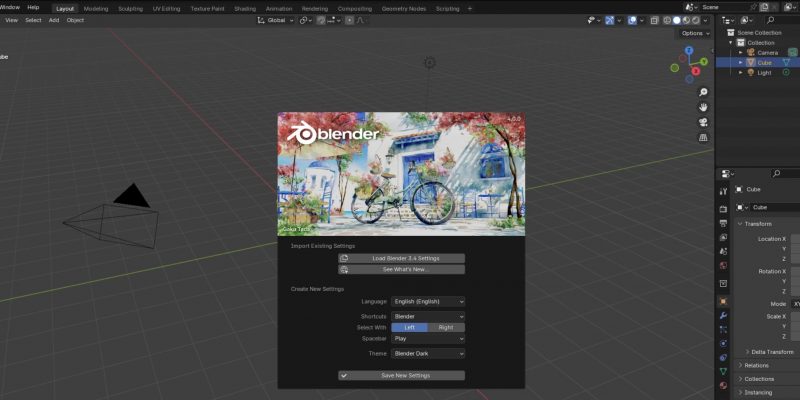This screenshot has height=400, width=800.
Task: Switch to the Shading workspace tab
Action: pyautogui.click(x=245, y=9)
